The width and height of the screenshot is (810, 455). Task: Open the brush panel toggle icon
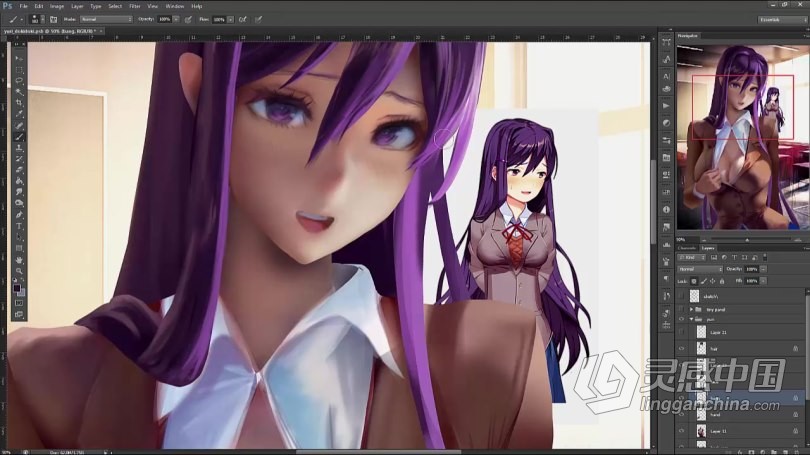click(53, 19)
